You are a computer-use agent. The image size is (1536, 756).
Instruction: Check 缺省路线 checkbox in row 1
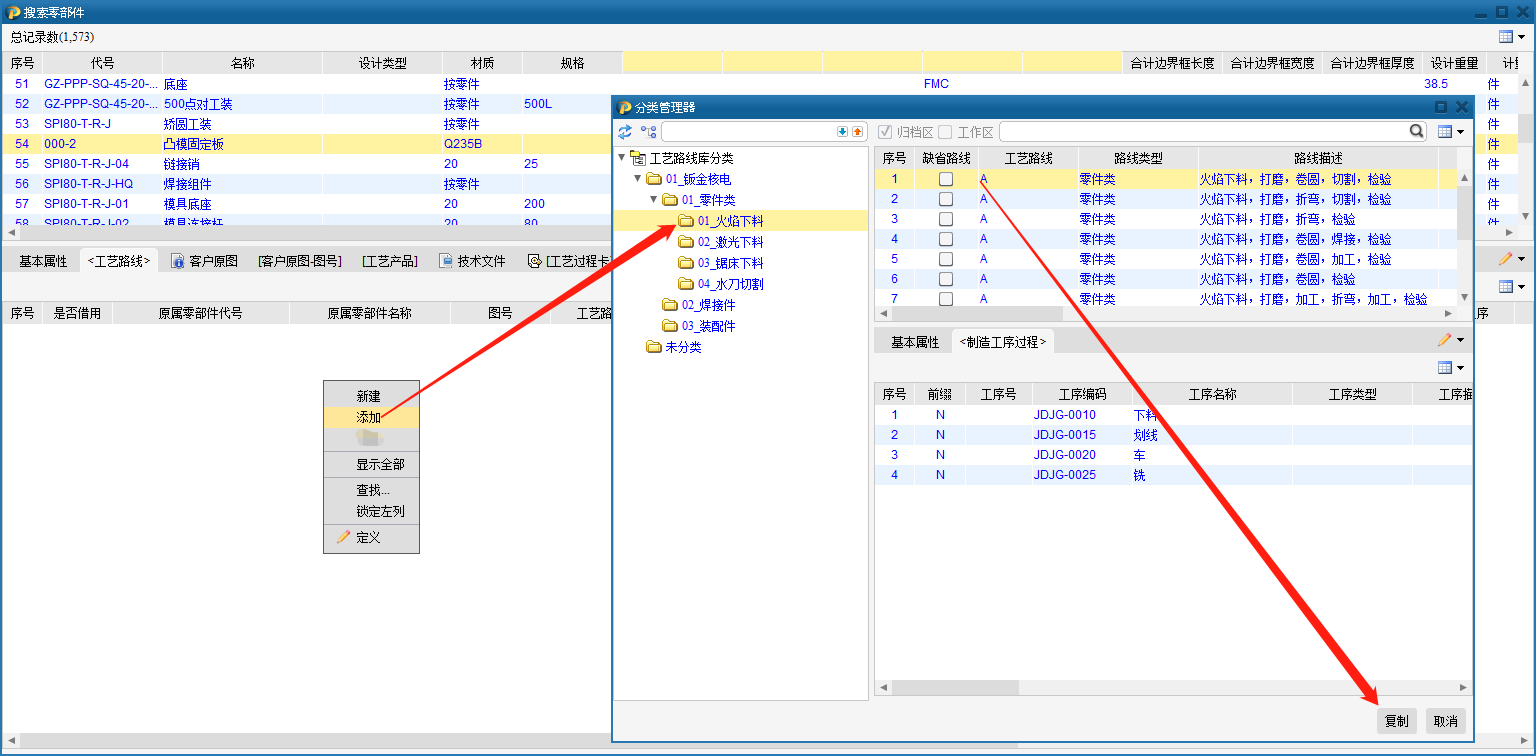click(x=945, y=179)
